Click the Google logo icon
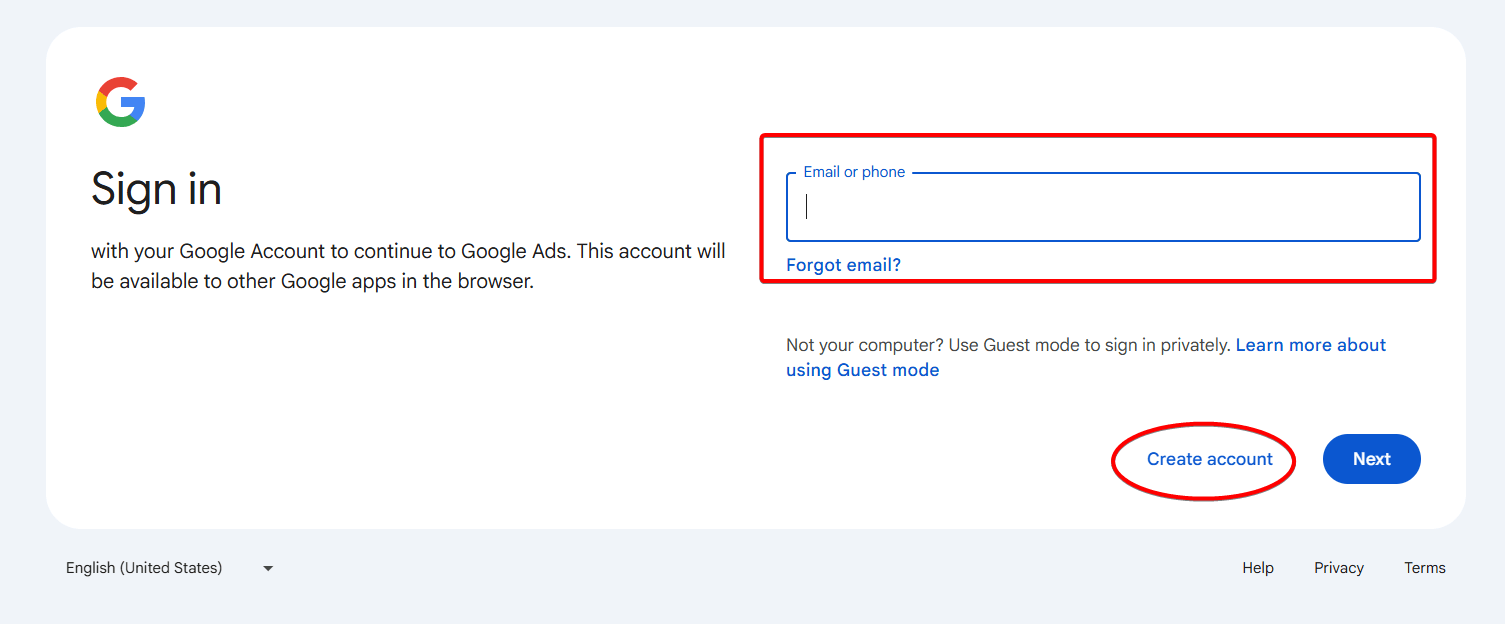 (120, 100)
